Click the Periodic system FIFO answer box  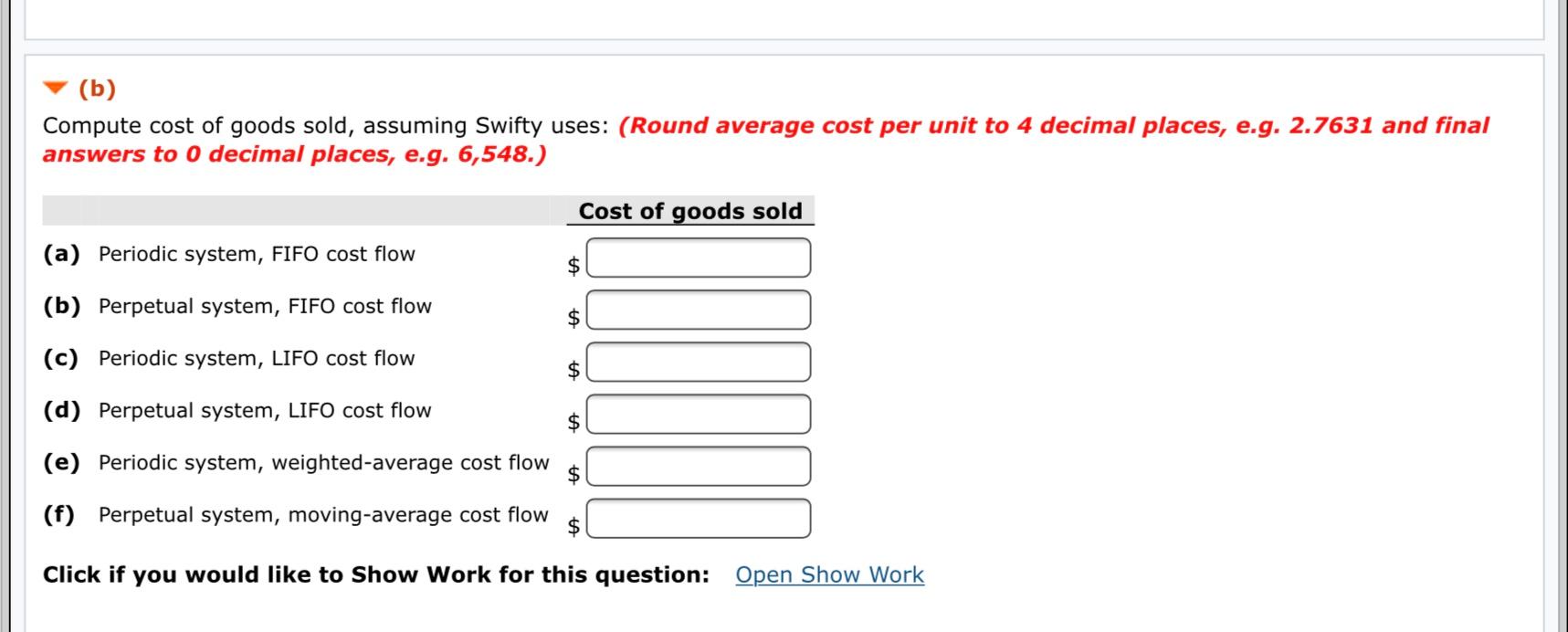point(699,257)
